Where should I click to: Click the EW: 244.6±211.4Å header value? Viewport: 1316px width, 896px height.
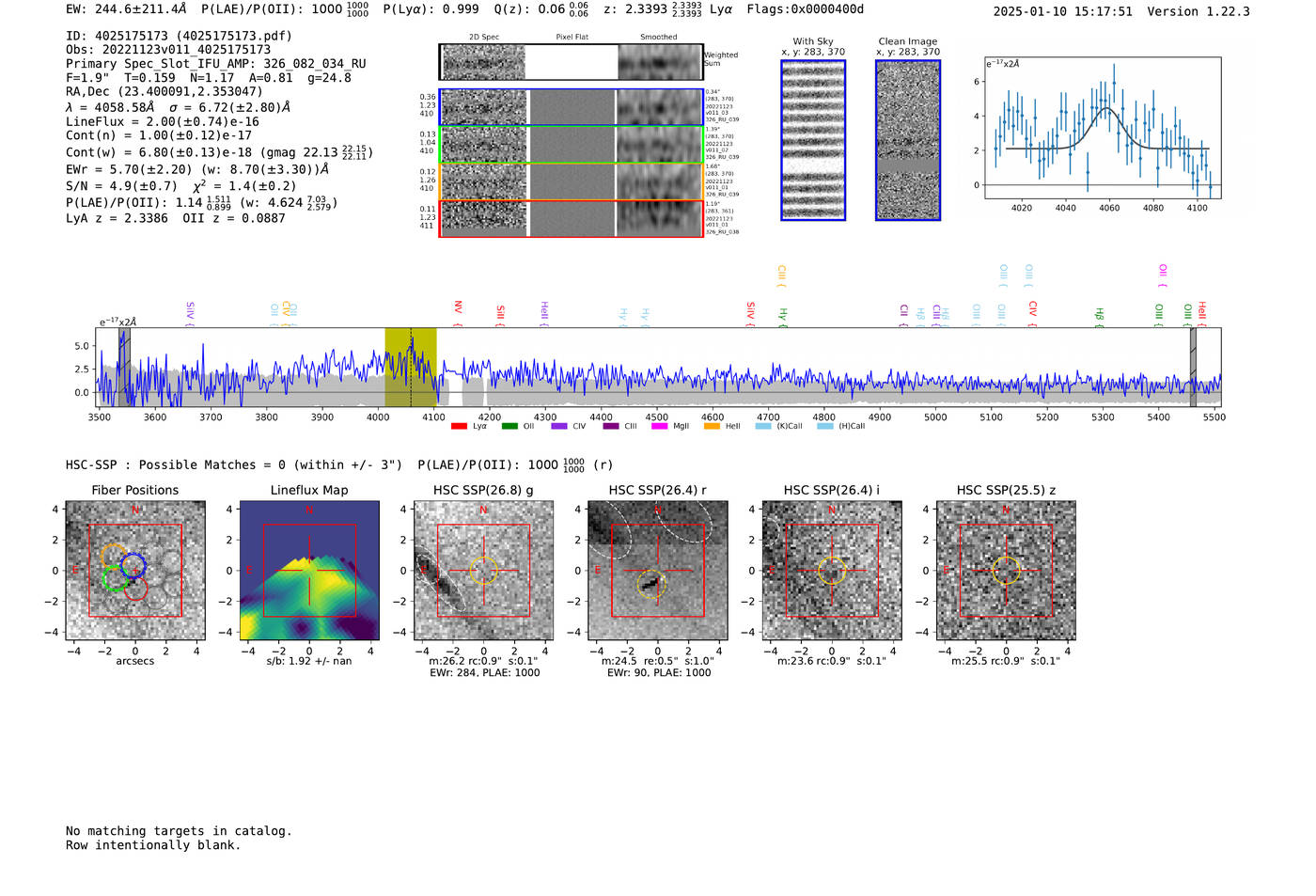(x=126, y=9)
